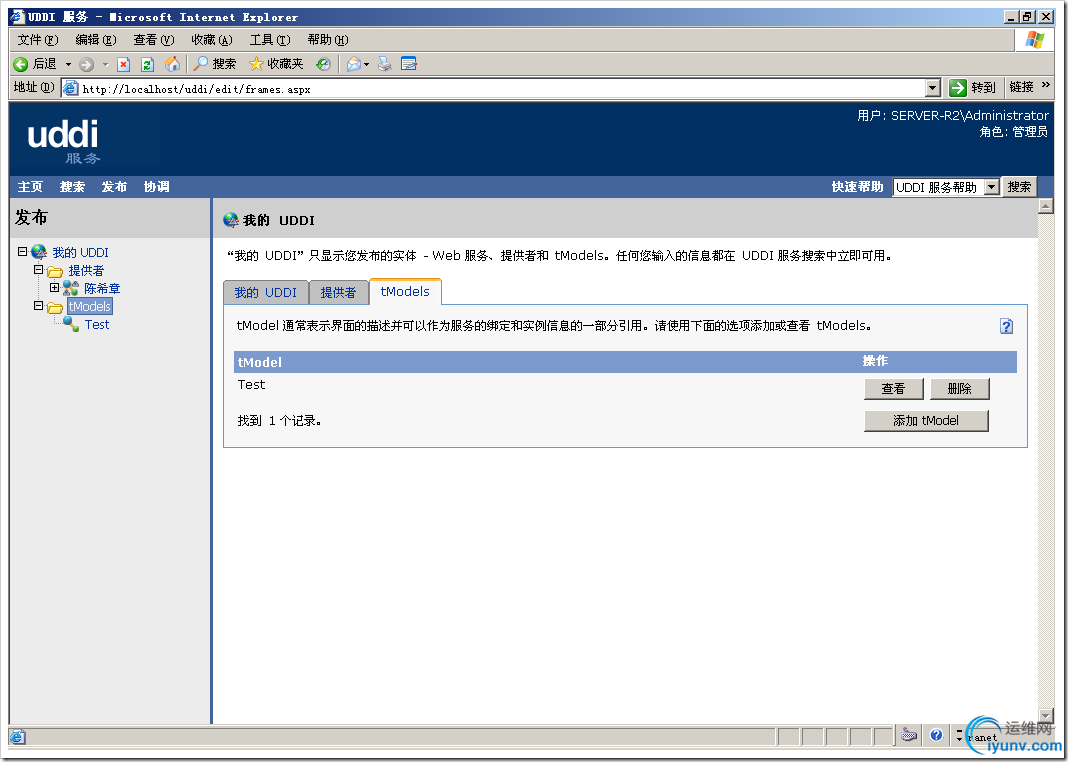
Task: Click the quick help 搜索 button
Action: (1020, 187)
